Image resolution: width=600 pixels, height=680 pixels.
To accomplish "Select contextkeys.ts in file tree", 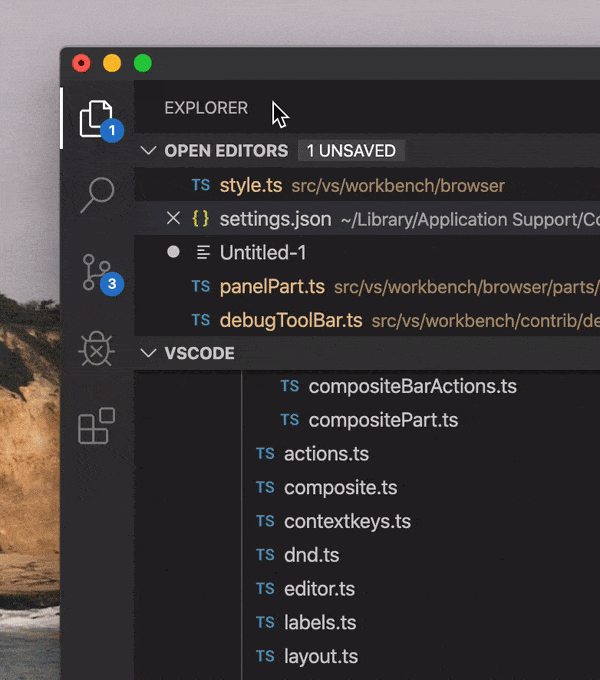I will coord(347,521).
